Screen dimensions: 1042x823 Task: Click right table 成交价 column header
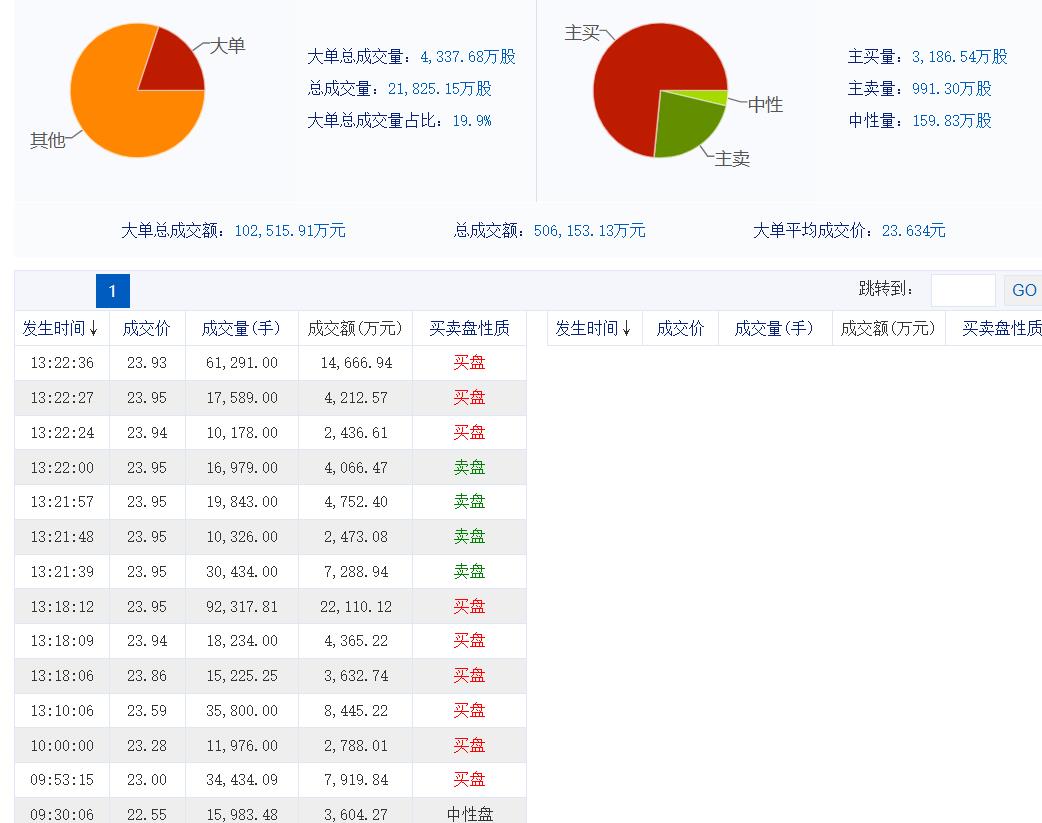pyautogui.click(x=680, y=328)
